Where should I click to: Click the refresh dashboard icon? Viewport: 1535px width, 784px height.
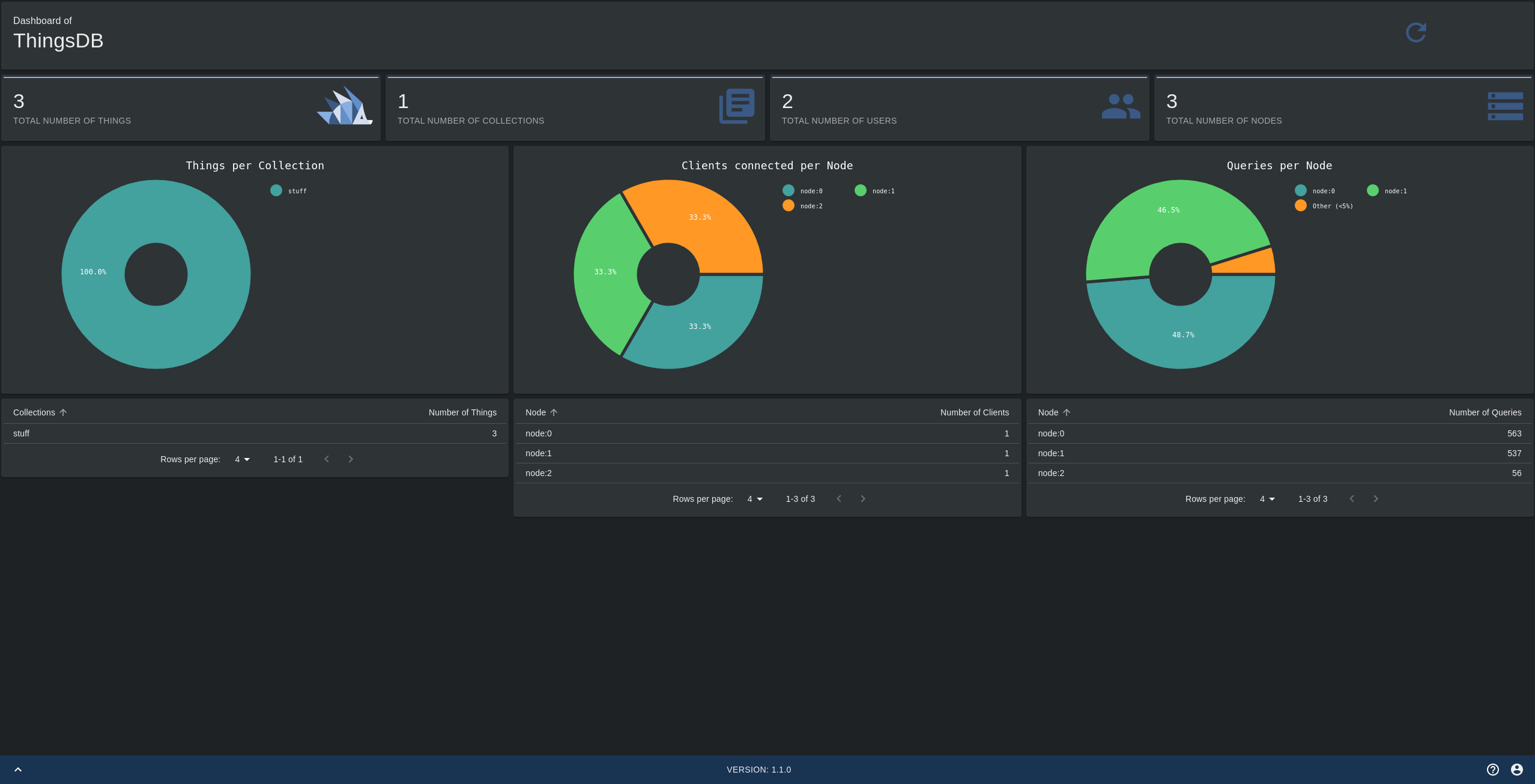tap(1416, 32)
